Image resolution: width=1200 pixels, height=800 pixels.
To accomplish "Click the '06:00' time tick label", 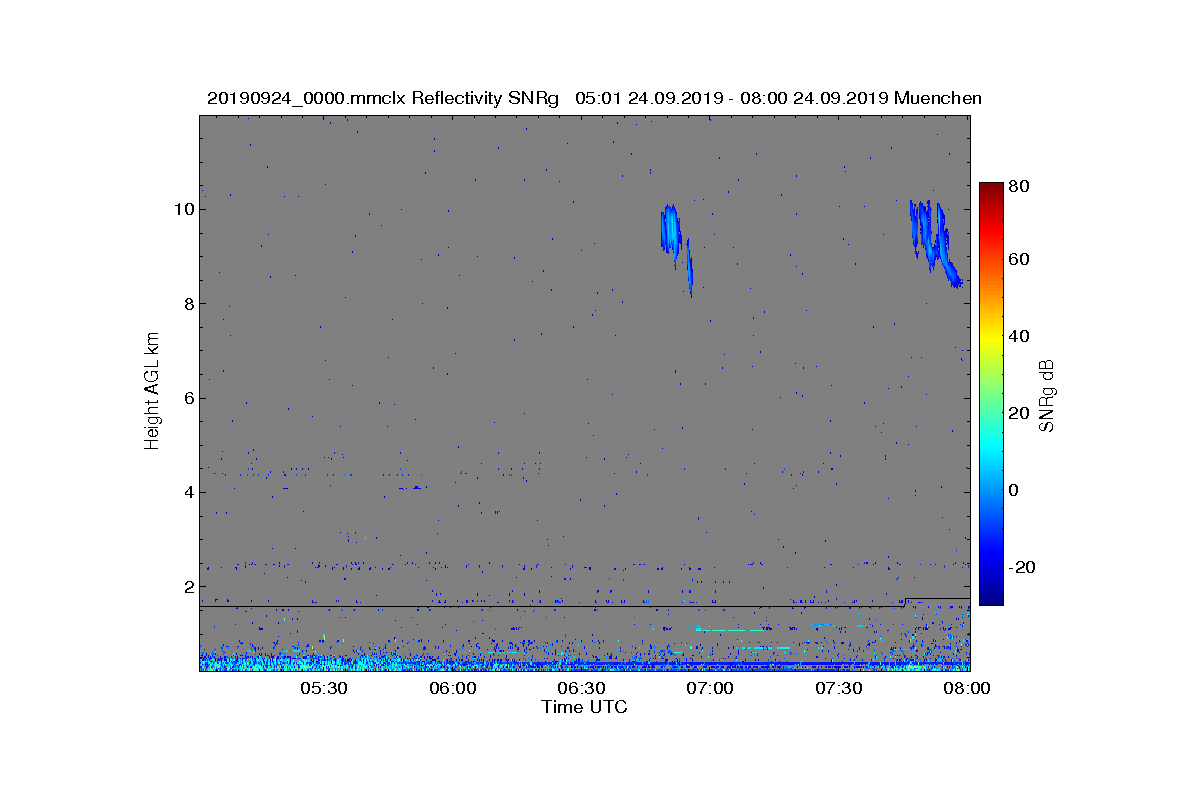I will [453, 688].
